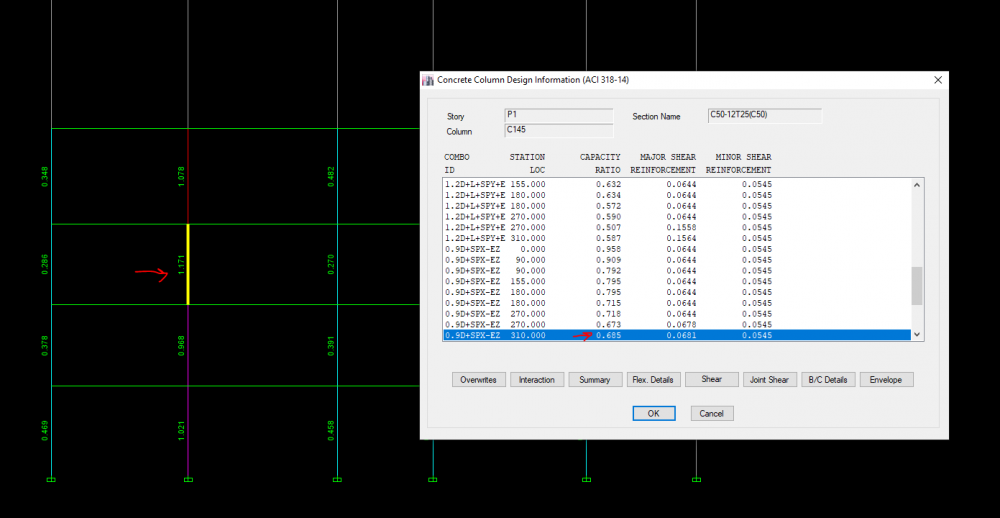Click the Envelope button
Image resolution: width=1000 pixels, height=518 pixels.
(886, 380)
